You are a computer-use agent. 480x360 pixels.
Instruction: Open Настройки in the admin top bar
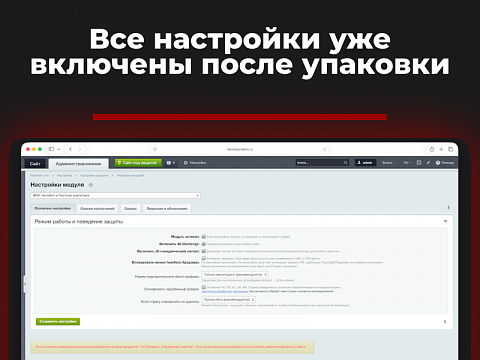[x=195, y=163]
